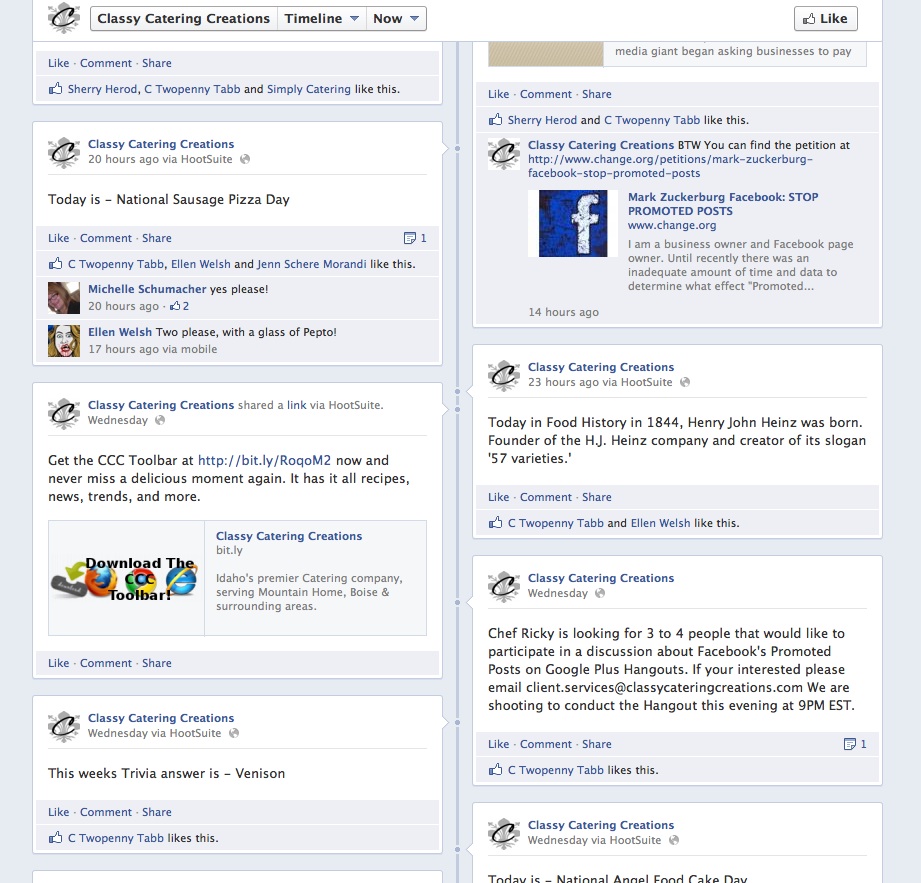Click Ellen Welsh's avatar image
Image resolution: width=921 pixels, height=883 pixels.
(64, 341)
